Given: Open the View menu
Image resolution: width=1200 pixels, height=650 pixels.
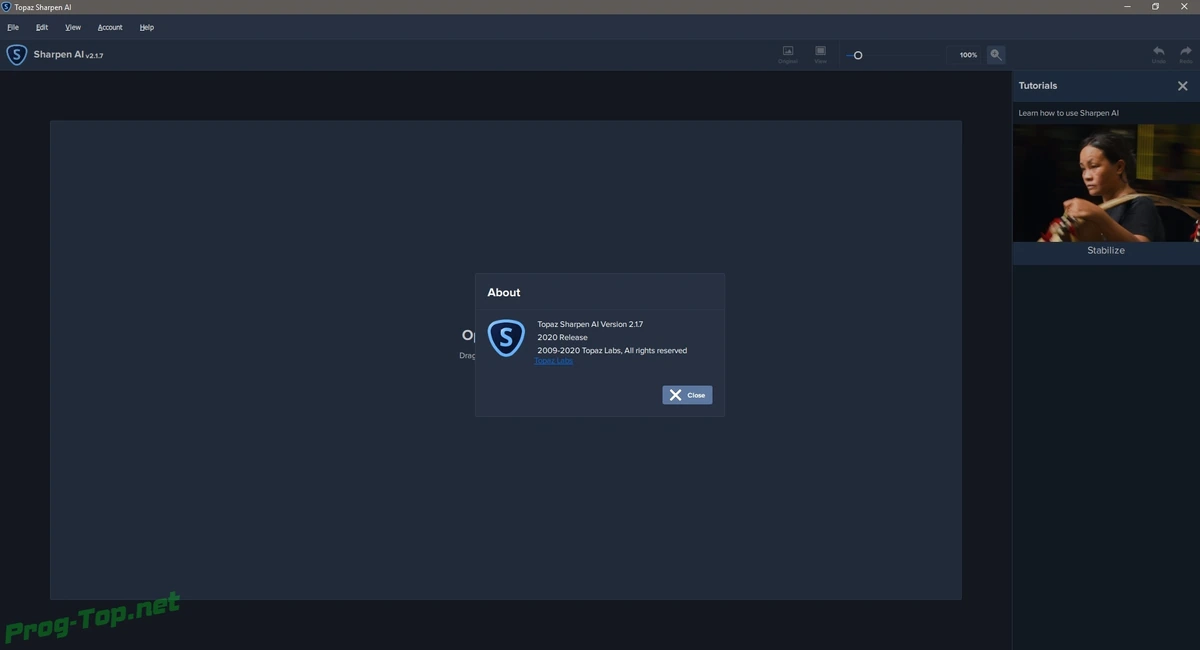Looking at the screenshot, I should click(73, 27).
